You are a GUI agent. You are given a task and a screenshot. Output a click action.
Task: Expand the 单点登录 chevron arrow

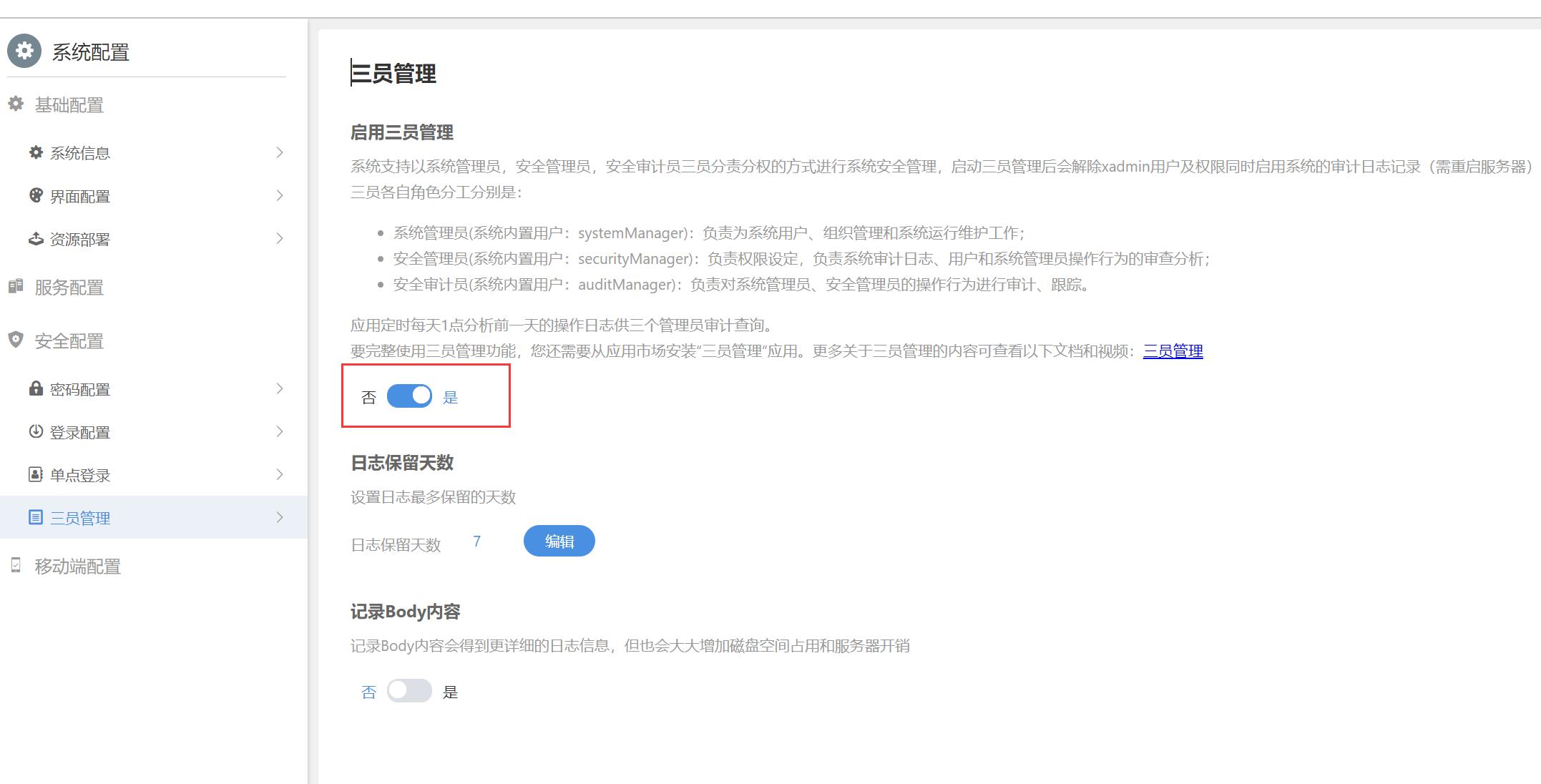280,474
